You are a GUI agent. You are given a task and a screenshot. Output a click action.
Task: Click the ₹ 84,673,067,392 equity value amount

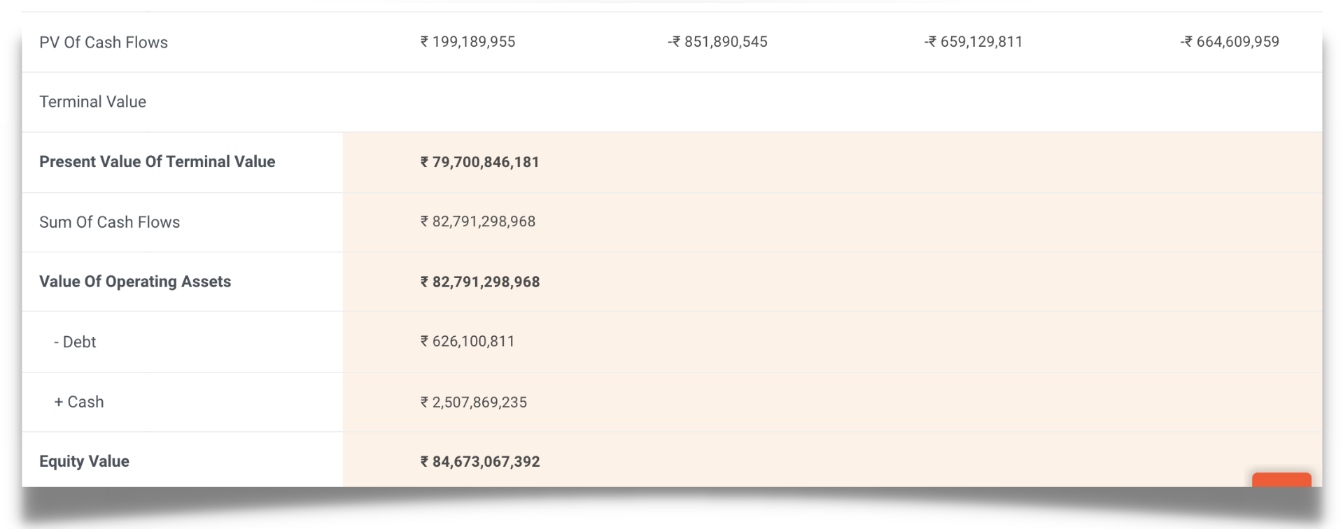pos(480,462)
